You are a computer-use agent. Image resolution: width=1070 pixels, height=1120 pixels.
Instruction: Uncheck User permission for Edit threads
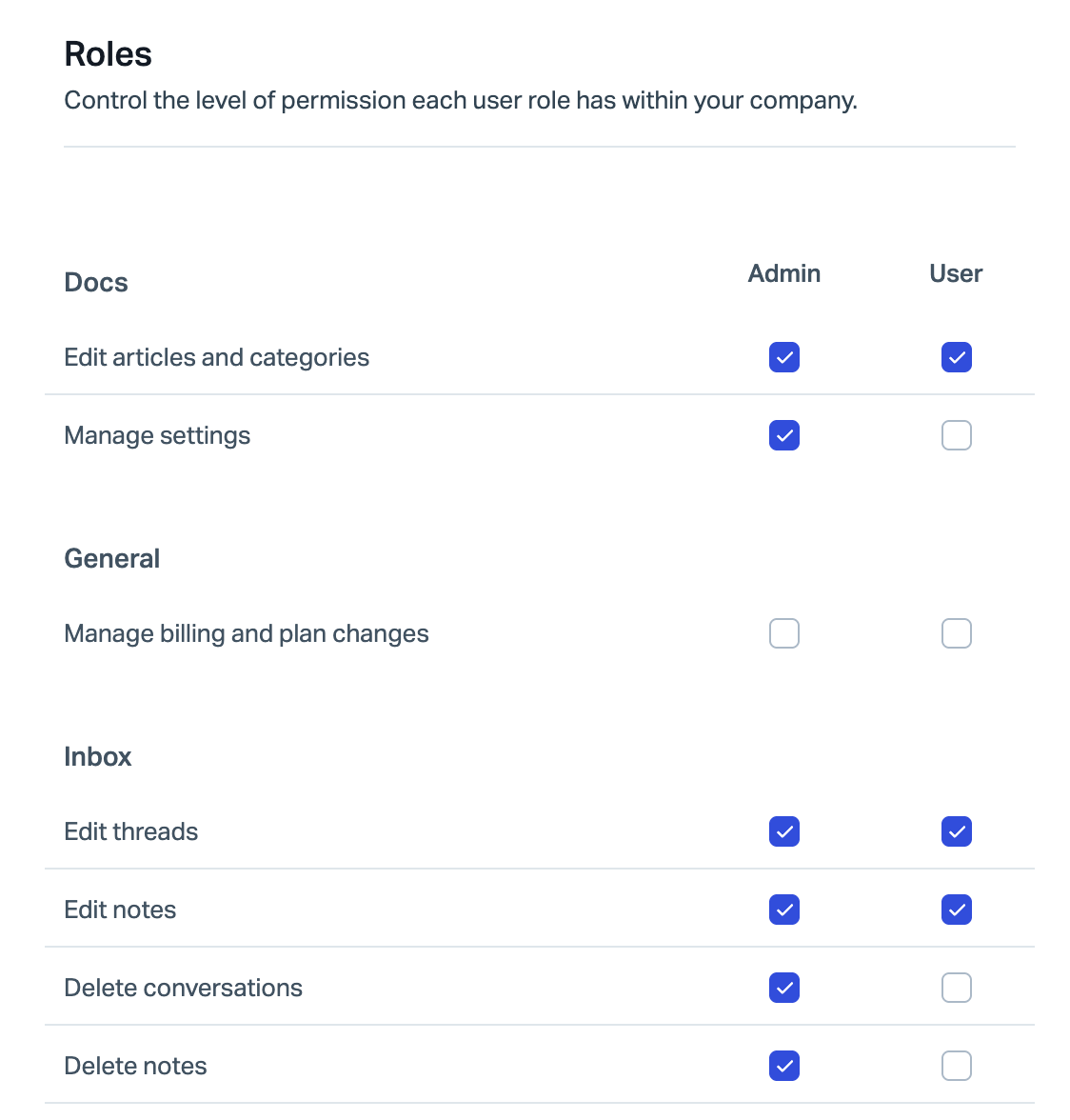tap(956, 831)
